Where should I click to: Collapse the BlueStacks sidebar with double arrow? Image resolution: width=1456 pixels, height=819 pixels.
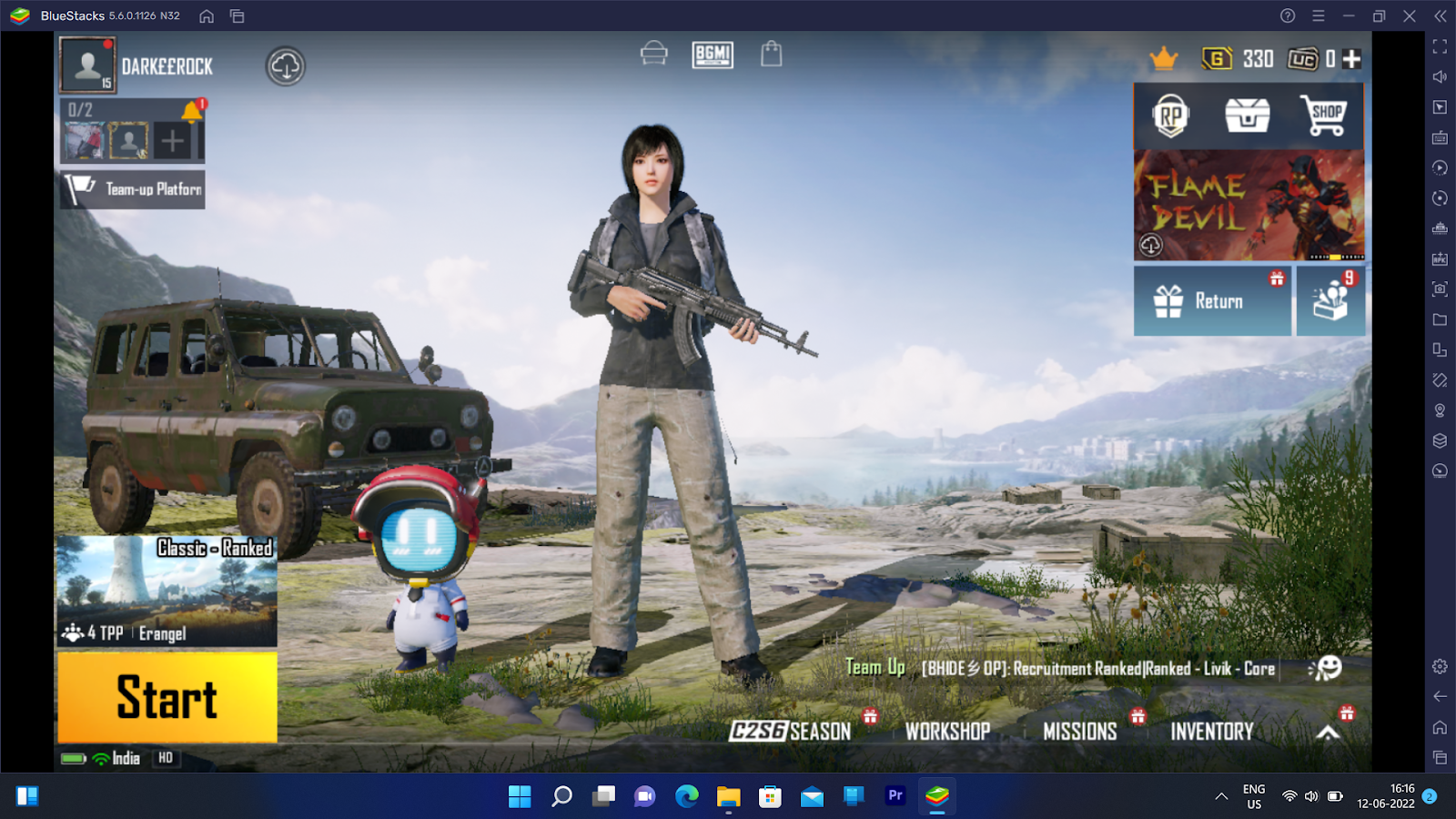(1440, 16)
